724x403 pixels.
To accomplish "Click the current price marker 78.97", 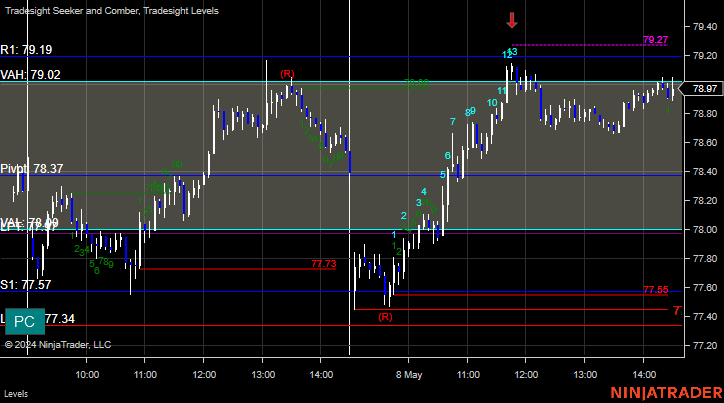I will [705, 89].
